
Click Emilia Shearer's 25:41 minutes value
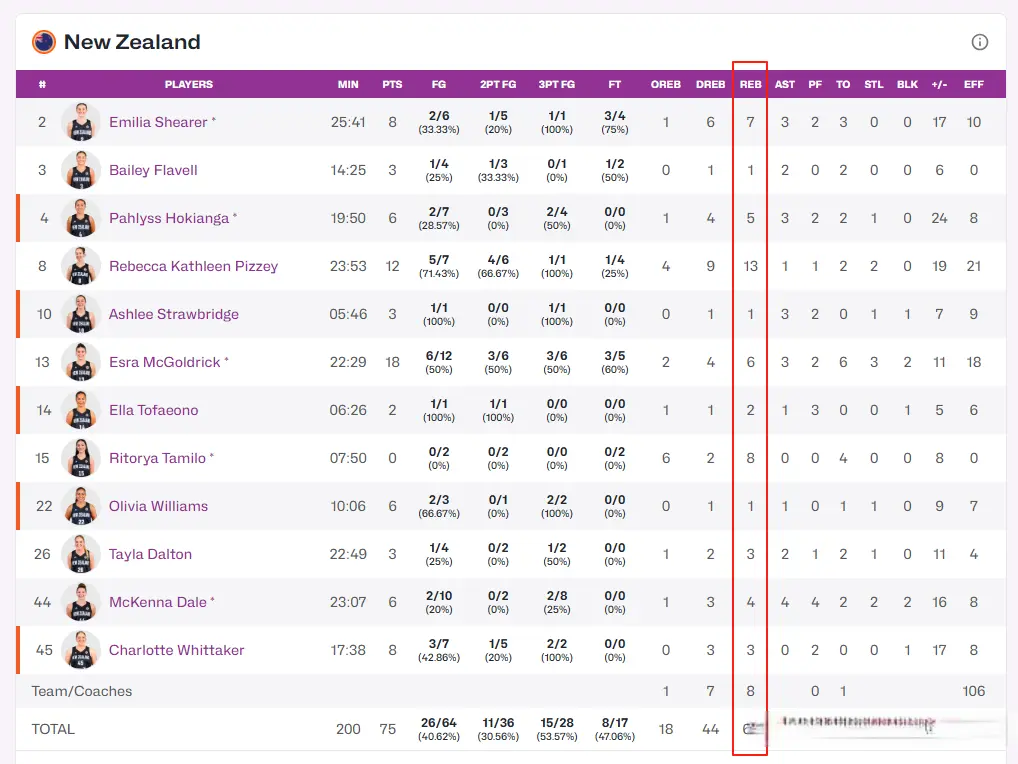(x=348, y=122)
